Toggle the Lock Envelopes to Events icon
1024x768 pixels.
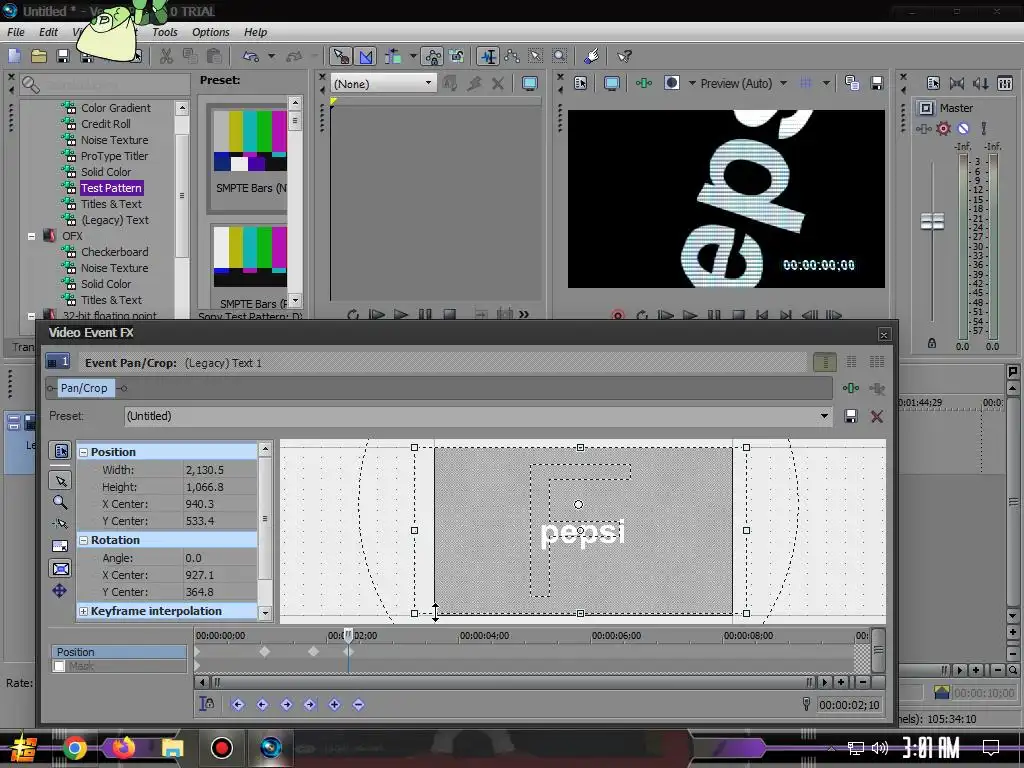[x=432, y=56]
